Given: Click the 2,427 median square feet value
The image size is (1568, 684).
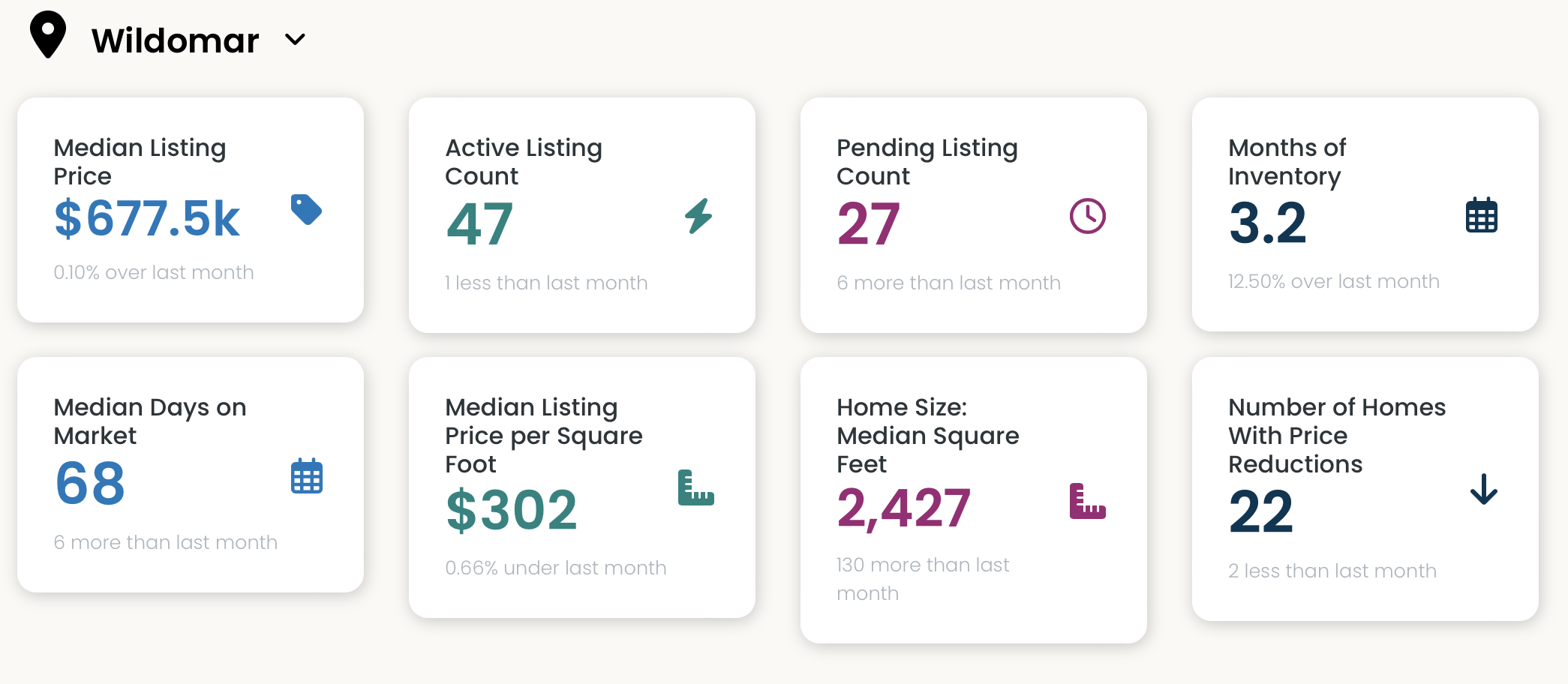Looking at the screenshot, I should click(x=904, y=508).
